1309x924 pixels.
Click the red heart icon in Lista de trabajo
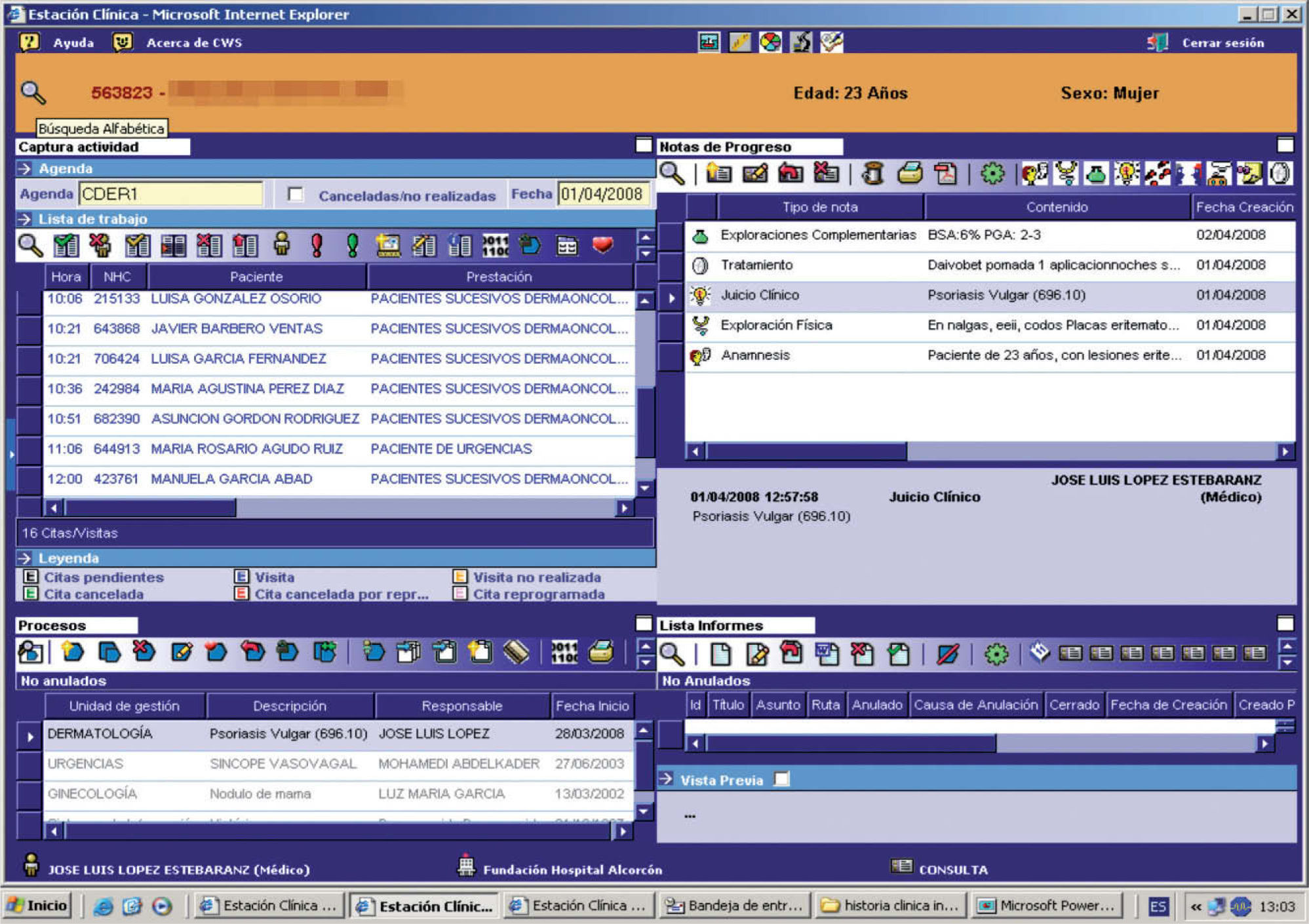point(602,245)
